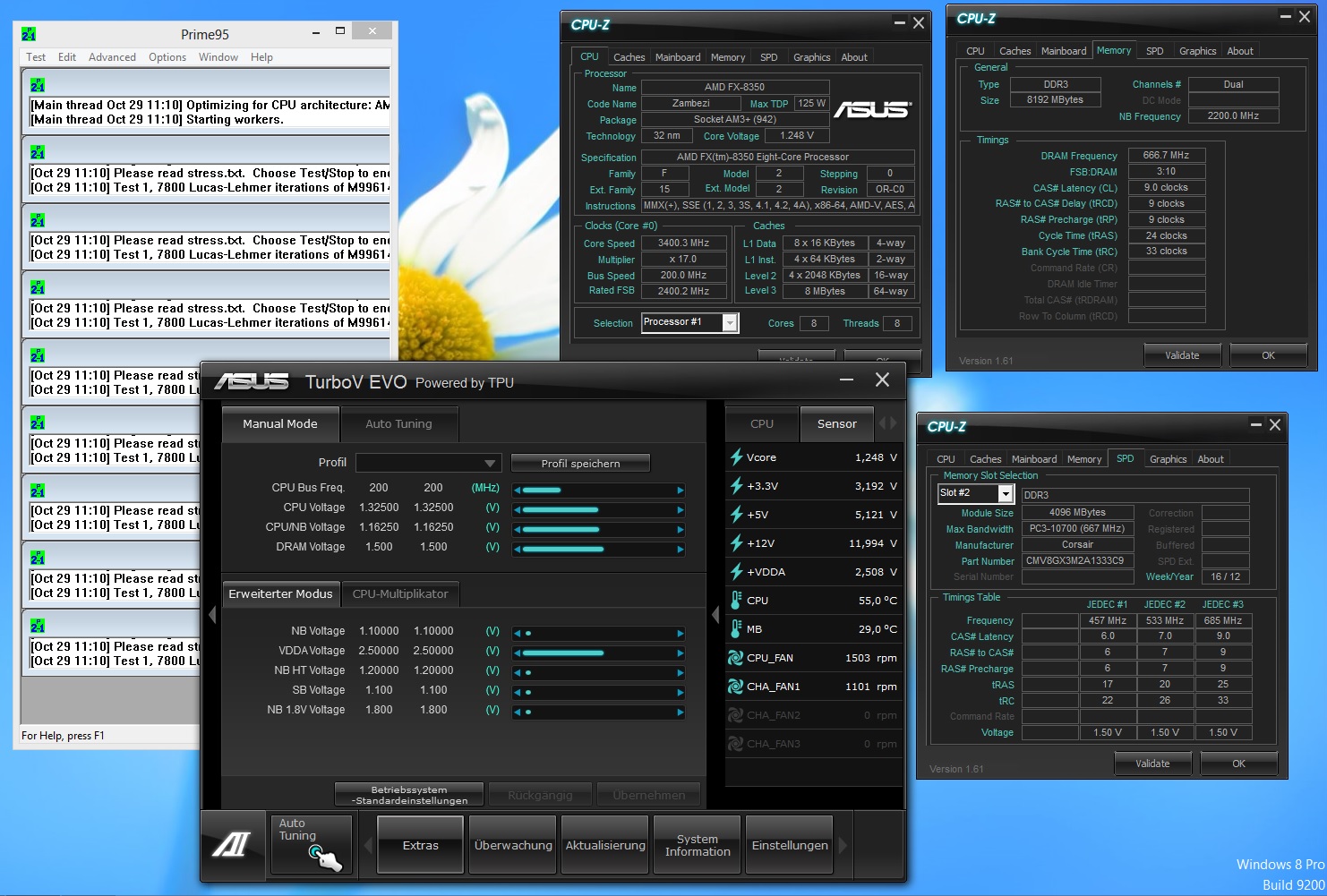Click the Aktualisierung button

click(605, 845)
